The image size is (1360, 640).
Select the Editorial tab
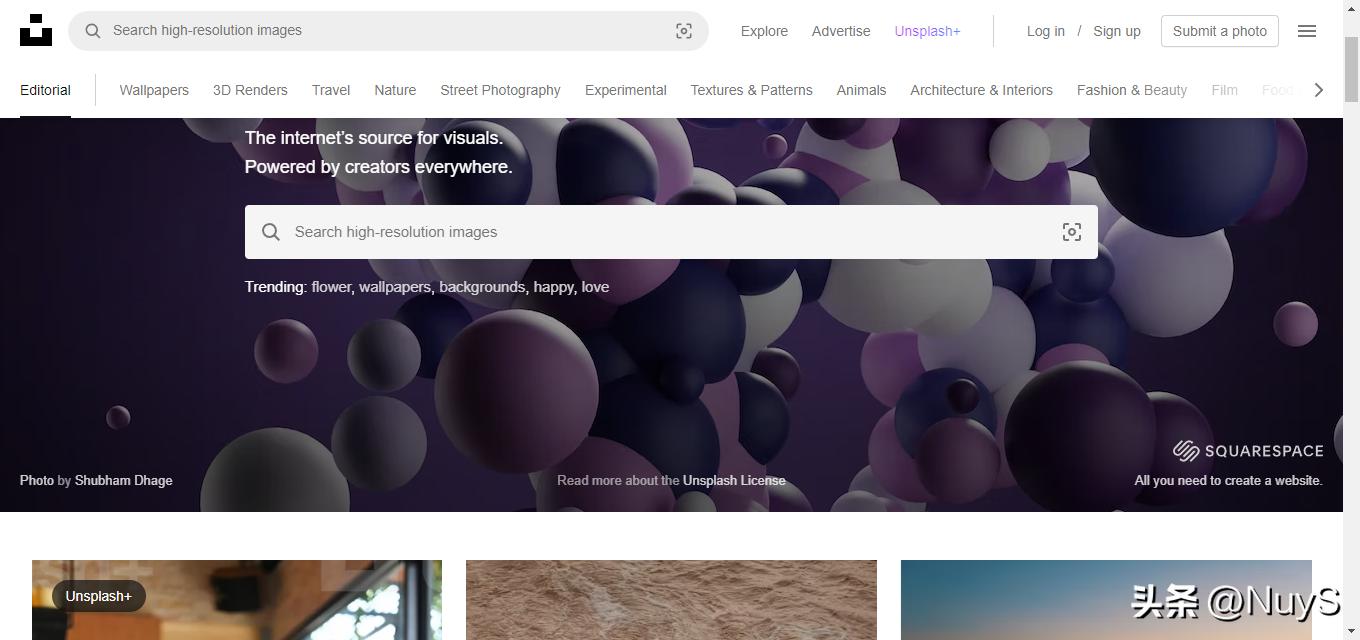point(45,90)
